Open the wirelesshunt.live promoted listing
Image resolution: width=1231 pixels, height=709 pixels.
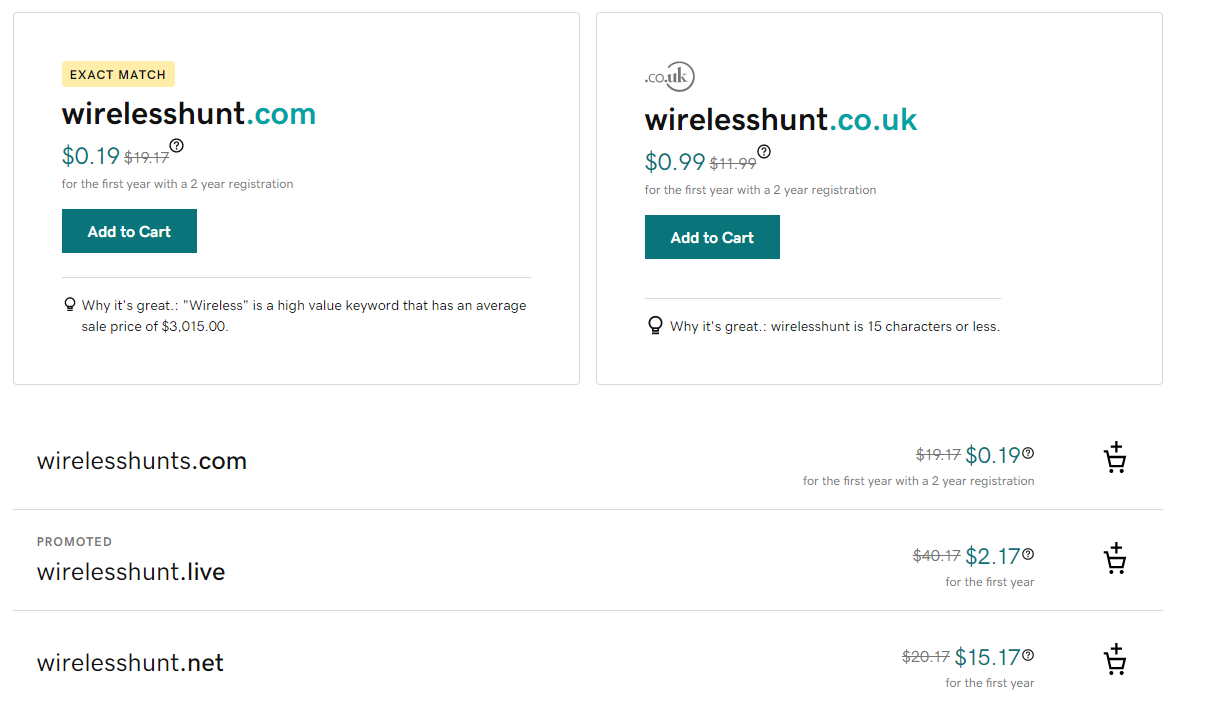pos(131,572)
